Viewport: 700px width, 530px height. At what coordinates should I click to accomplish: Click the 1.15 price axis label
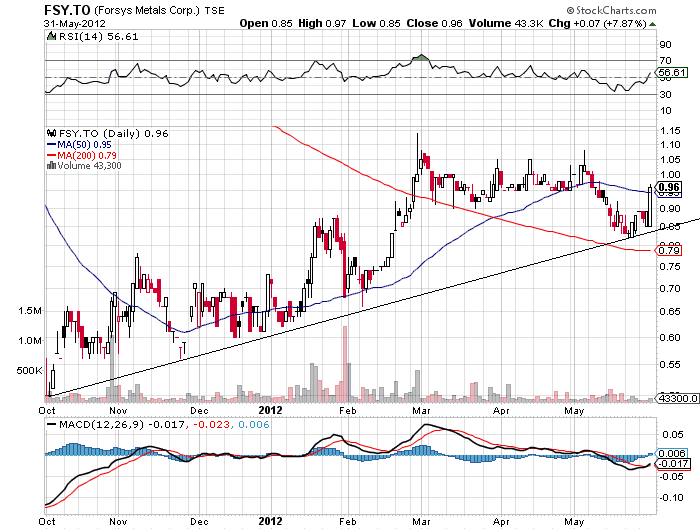pyautogui.click(x=670, y=130)
